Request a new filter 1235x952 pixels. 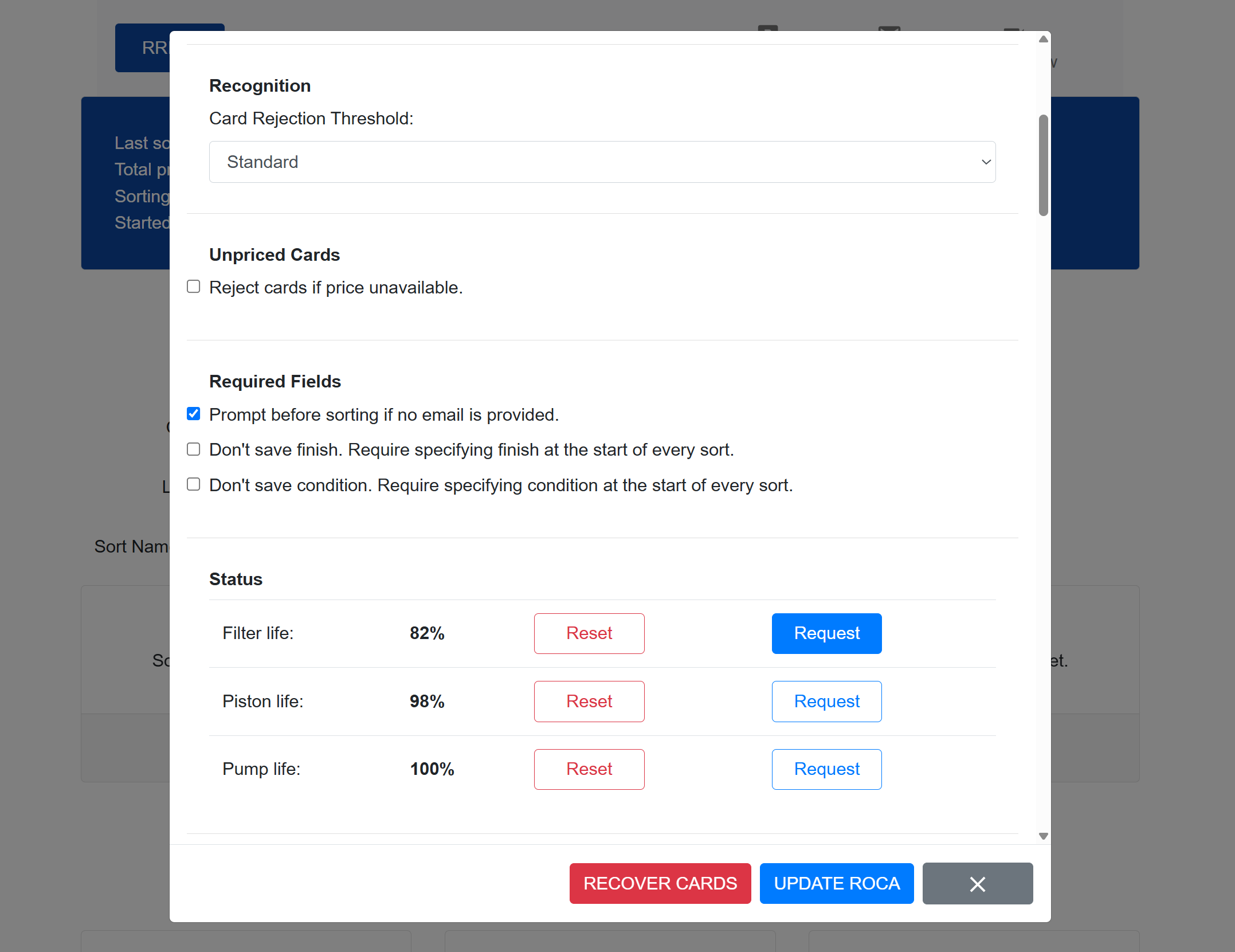[826, 633]
